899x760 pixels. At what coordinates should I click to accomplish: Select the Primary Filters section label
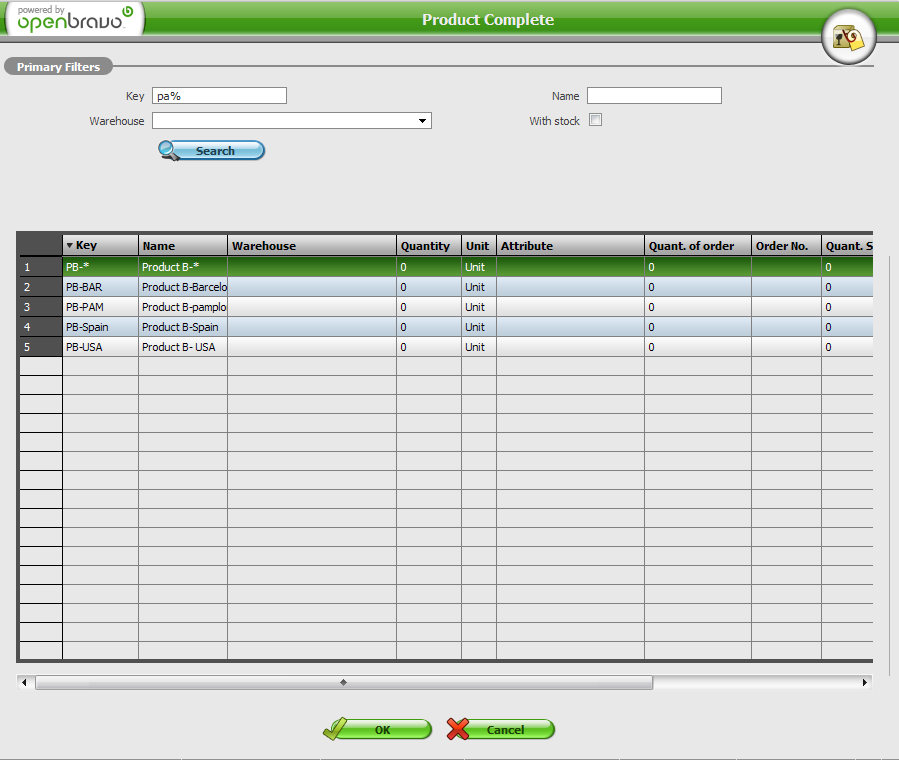point(58,66)
